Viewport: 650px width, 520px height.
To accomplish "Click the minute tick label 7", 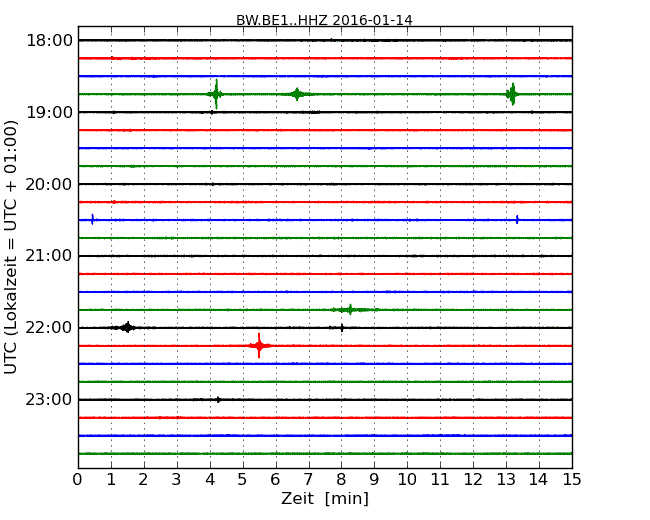I will click(308, 480).
